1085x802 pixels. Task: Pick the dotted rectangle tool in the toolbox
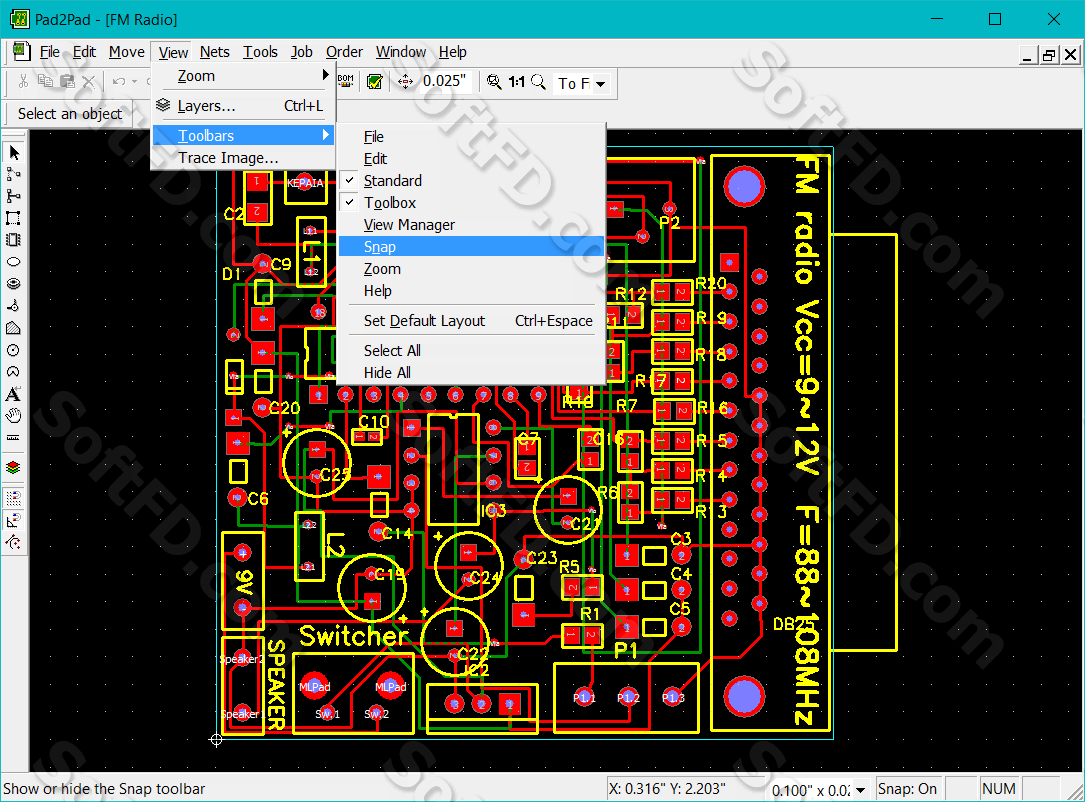(13, 218)
